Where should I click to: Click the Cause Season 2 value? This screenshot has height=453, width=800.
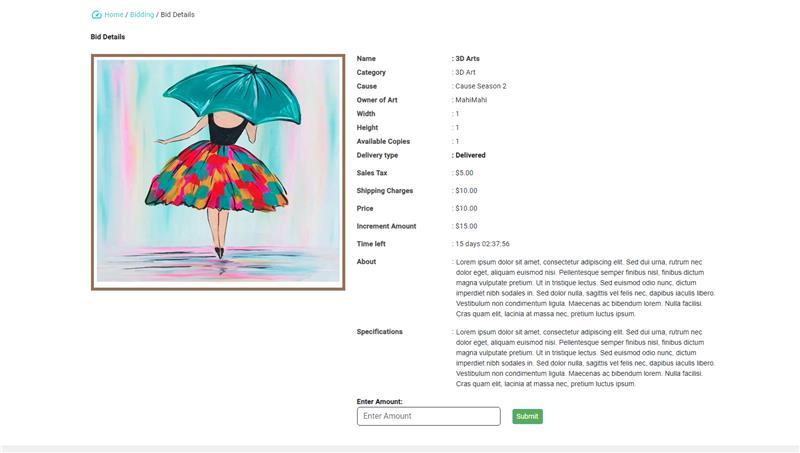481,86
